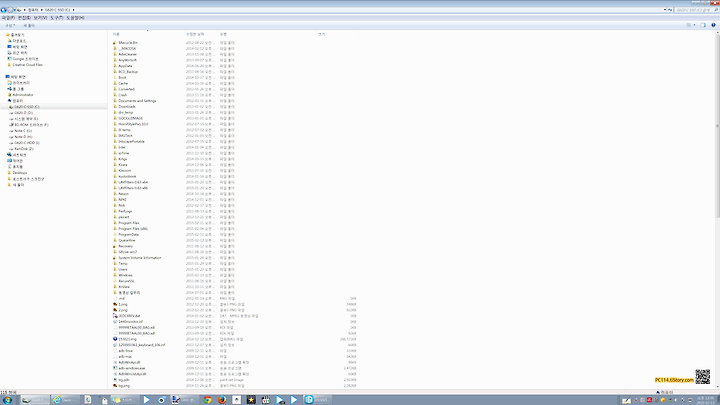720x405 pixels.
Task: Select Creative Cloud Files in sidebar
Action: (x=27, y=65)
